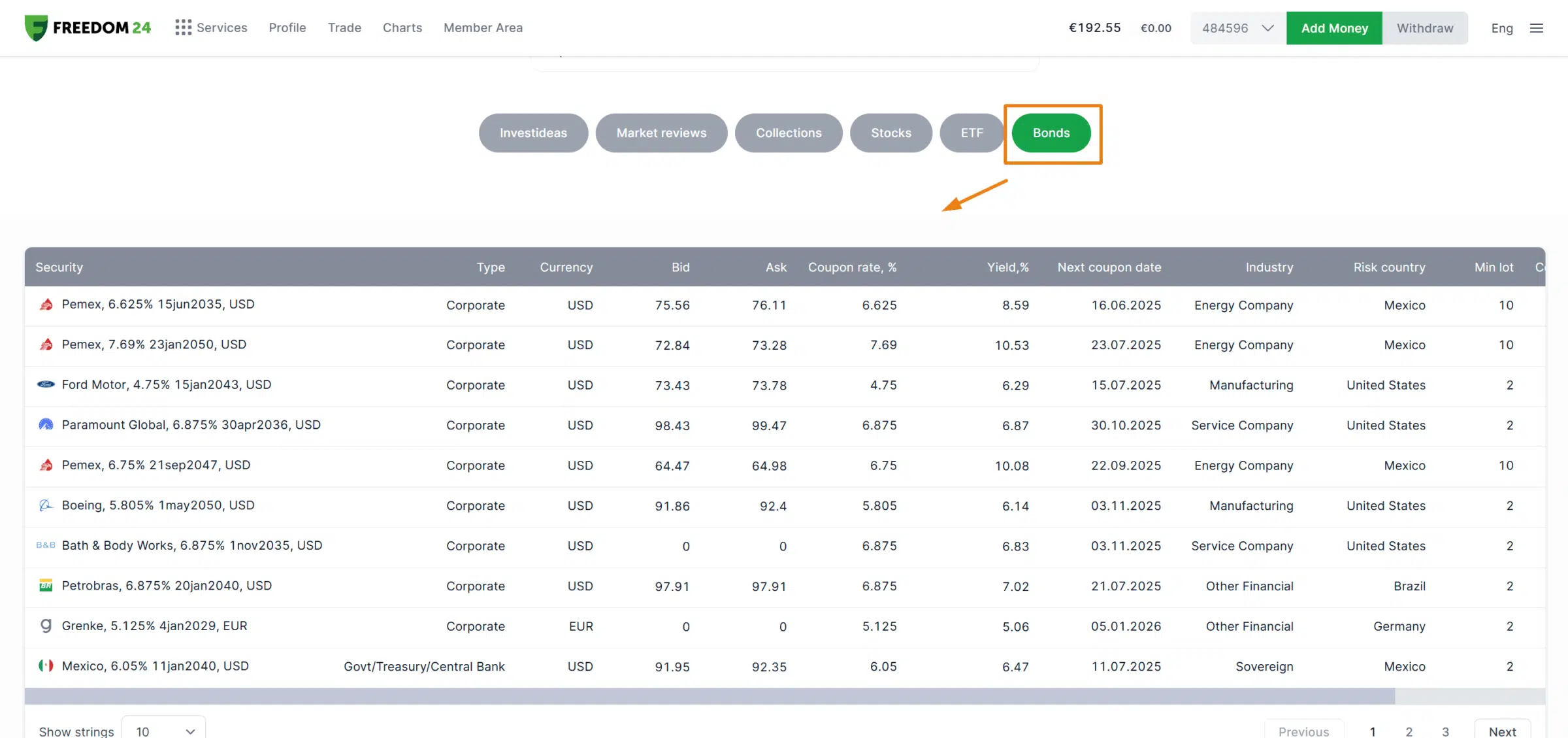This screenshot has height=738, width=1568.
Task: Click the Previous page button
Action: [x=1303, y=731]
